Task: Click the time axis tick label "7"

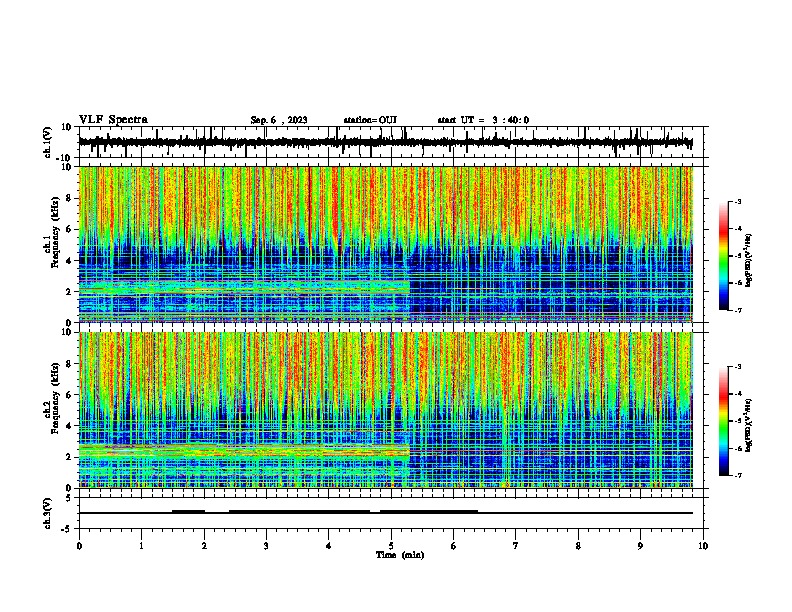Action: tap(516, 546)
